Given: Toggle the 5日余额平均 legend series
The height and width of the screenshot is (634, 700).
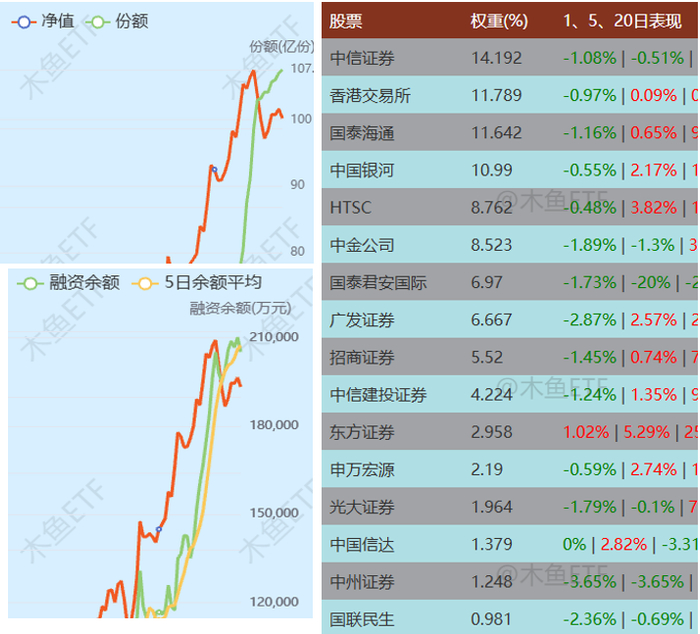Looking at the screenshot, I should 197,282.
